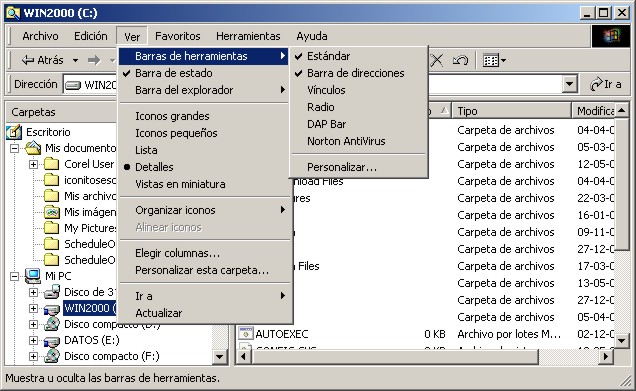Click the Atrás back arrow button
Image resolution: width=636 pixels, height=391 pixels.
[43, 60]
